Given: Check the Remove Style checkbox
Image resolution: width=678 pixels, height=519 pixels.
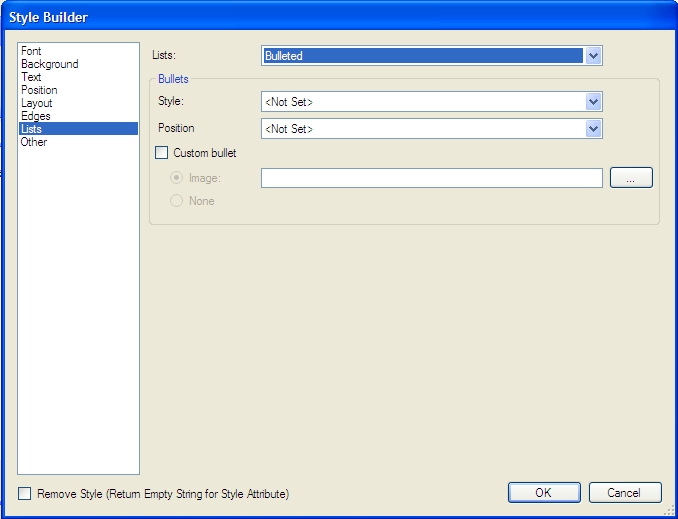Looking at the screenshot, I should pyautogui.click(x=25, y=494).
